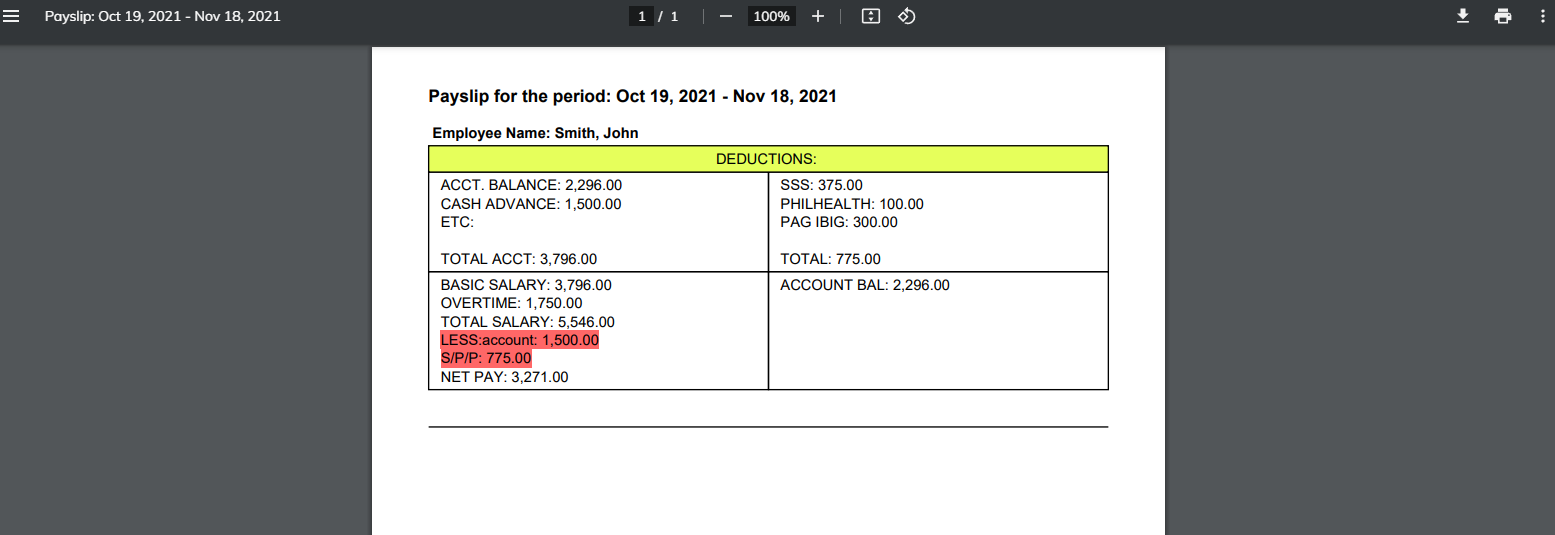The width and height of the screenshot is (1555, 535).
Task: Print the payslip document
Action: point(1503,16)
